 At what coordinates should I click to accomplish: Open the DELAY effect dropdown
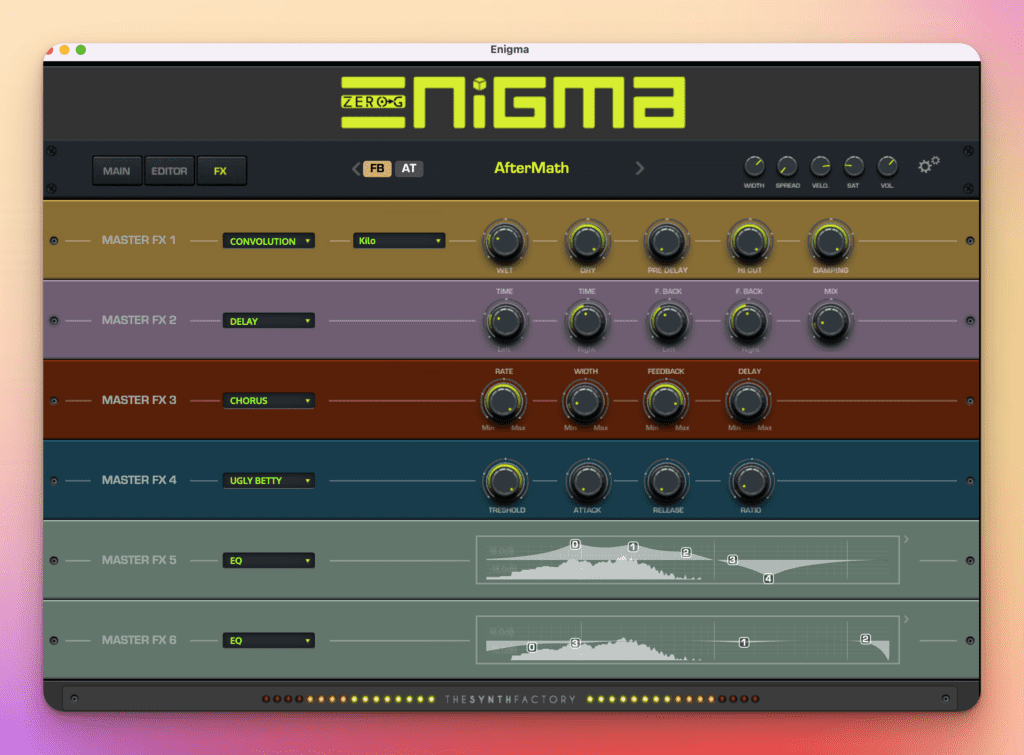pos(268,321)
